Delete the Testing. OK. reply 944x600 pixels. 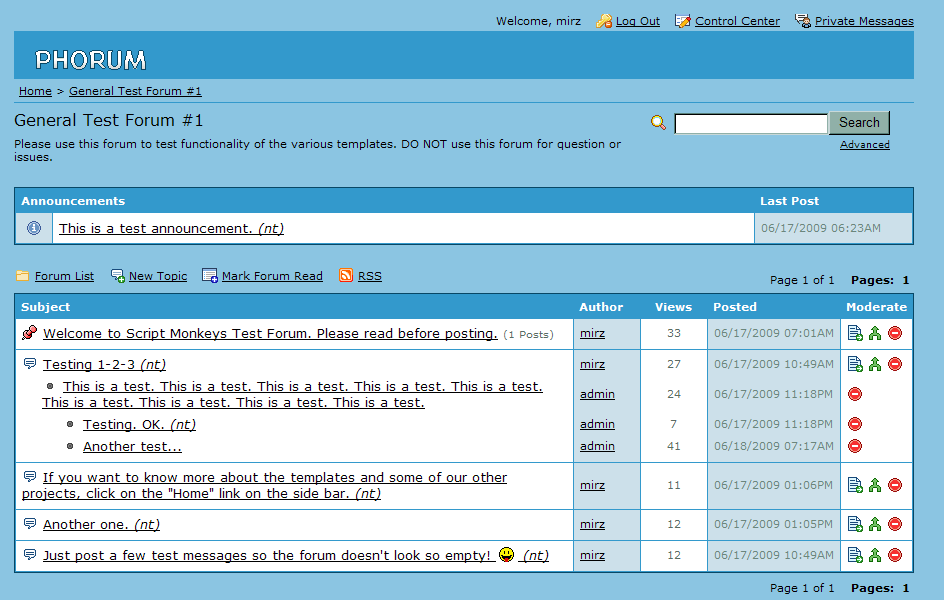(x=855, y=424)
